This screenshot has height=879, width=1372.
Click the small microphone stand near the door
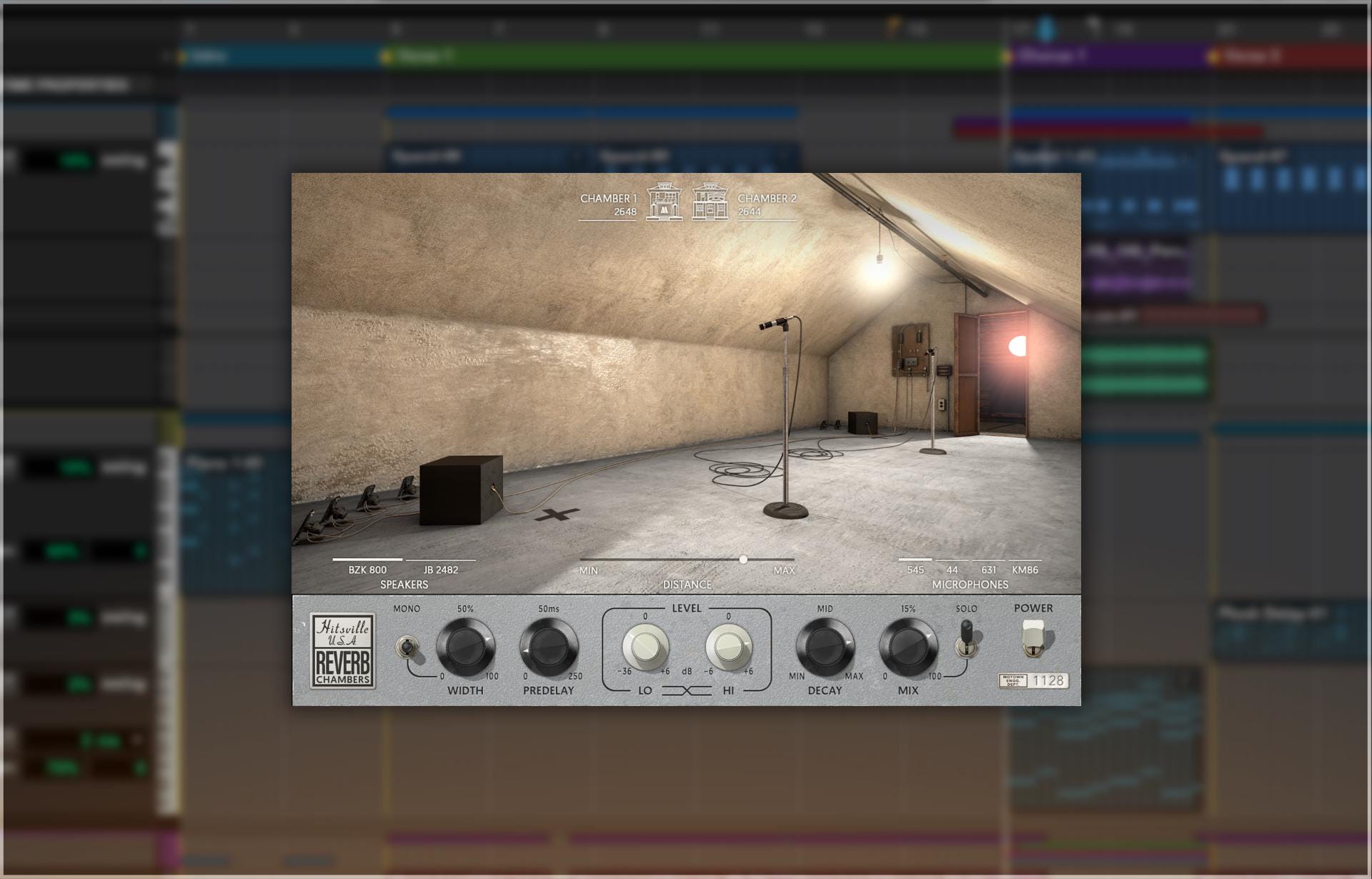(x=932, y=400)
